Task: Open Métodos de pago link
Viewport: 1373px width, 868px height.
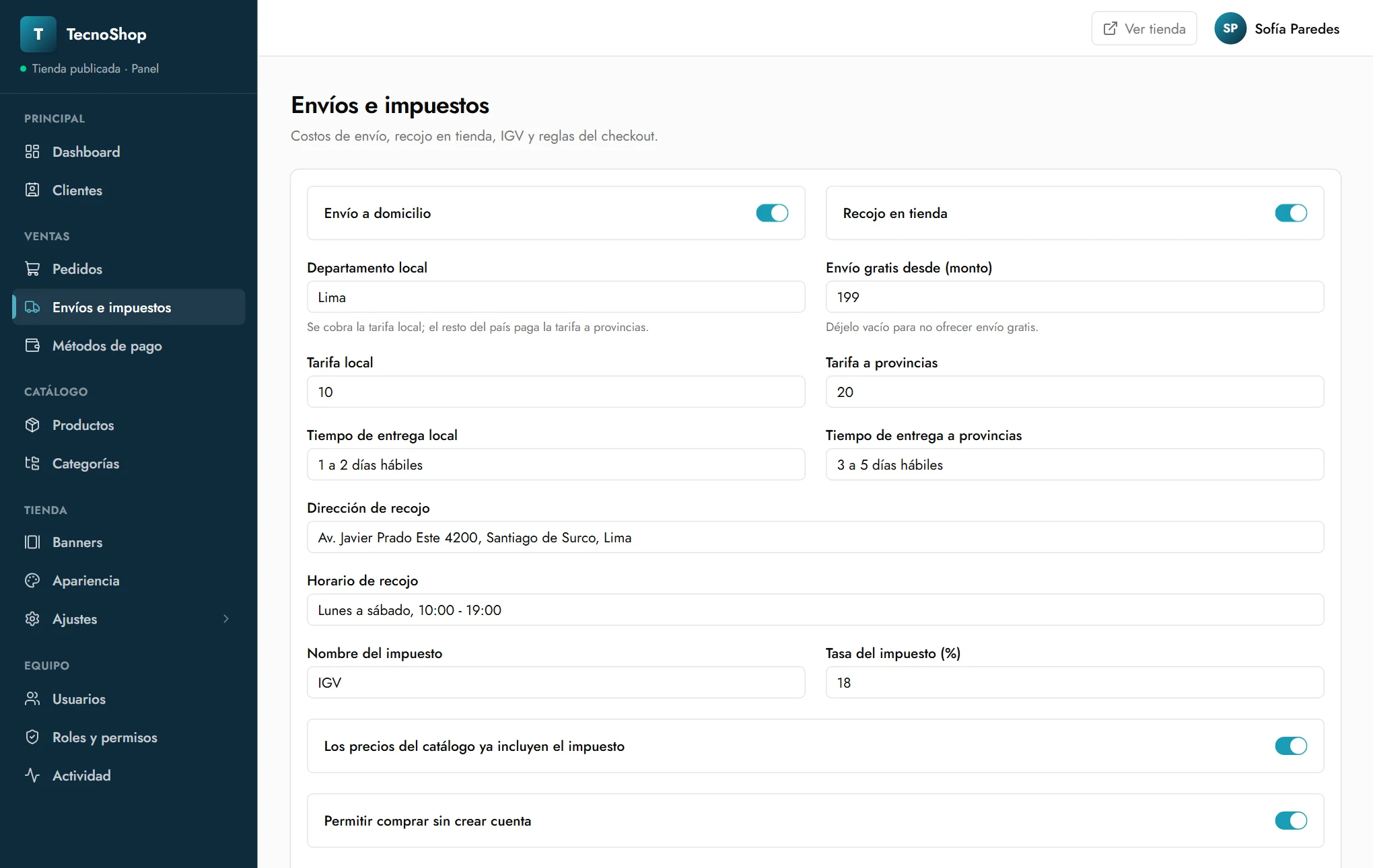Action: point(129,345)
